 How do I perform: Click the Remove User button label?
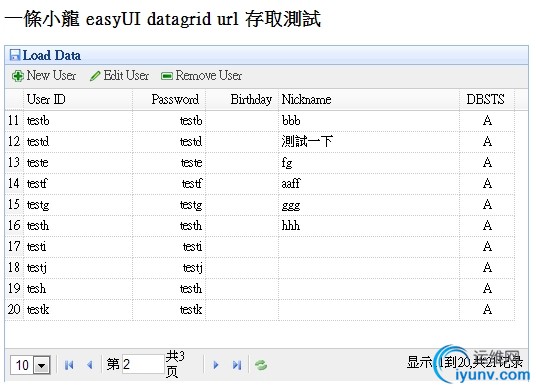tap(209, 76)
